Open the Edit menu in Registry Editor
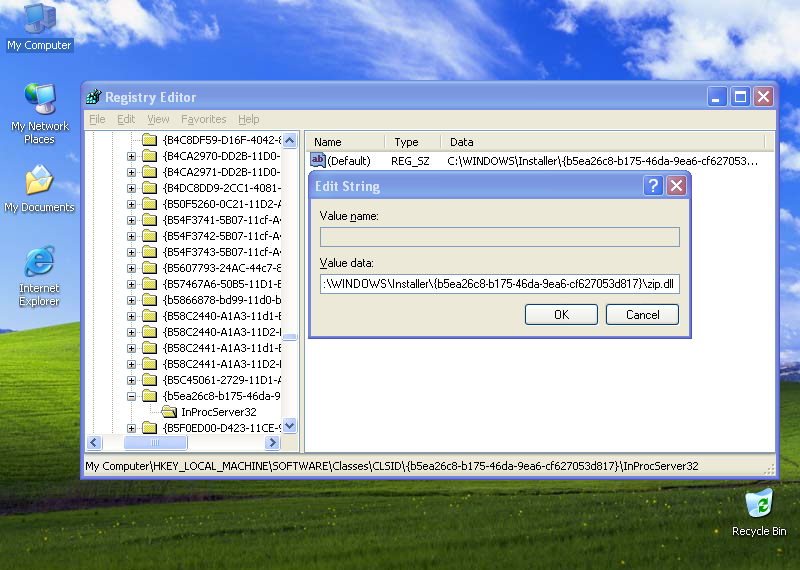Viewport: 800px width, 570px height. point(126,119)
